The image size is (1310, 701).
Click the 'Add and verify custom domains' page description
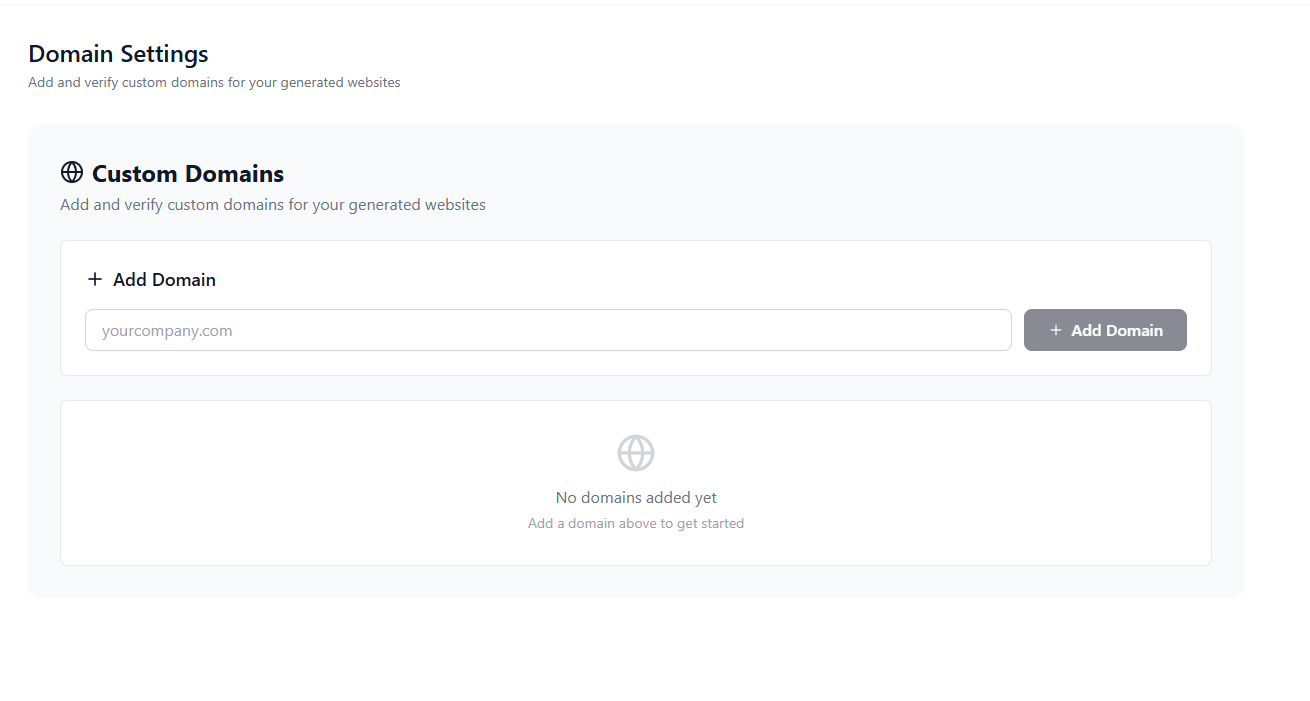(214, 82)
